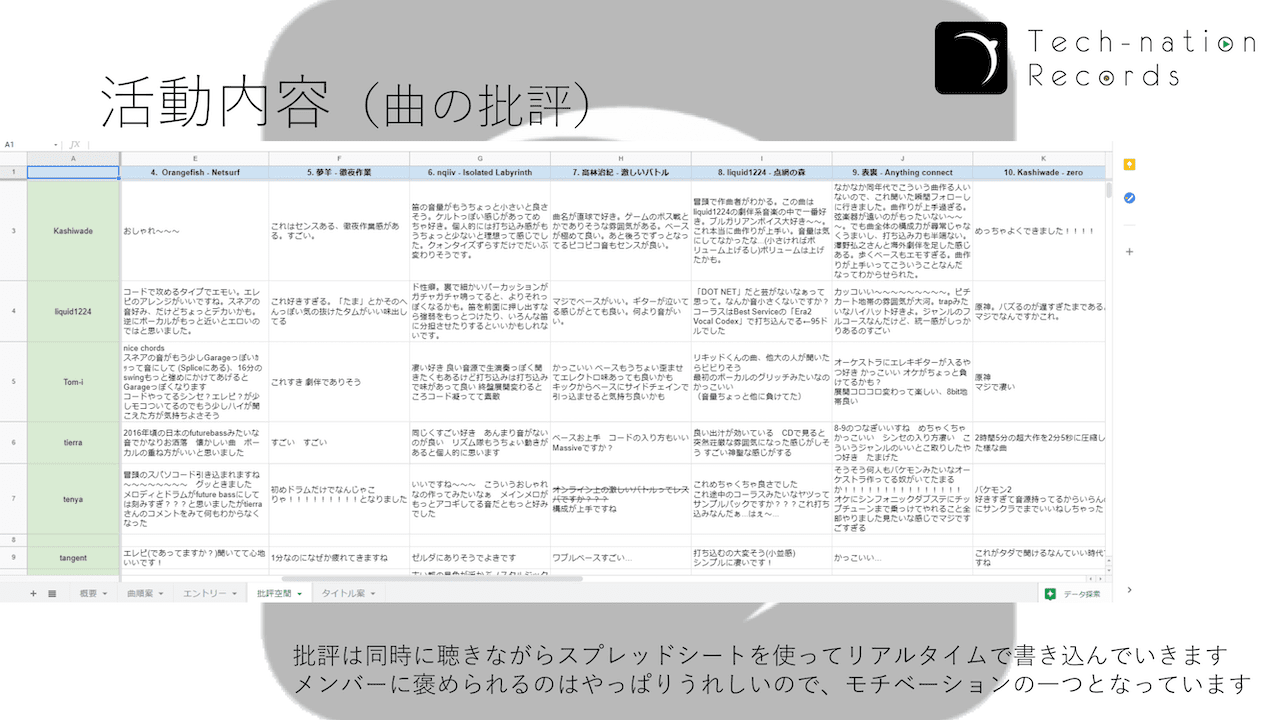Open the Google Tasks side panel icon
This screenshot has height=720, width=1280.
(x=1129, y=198)
